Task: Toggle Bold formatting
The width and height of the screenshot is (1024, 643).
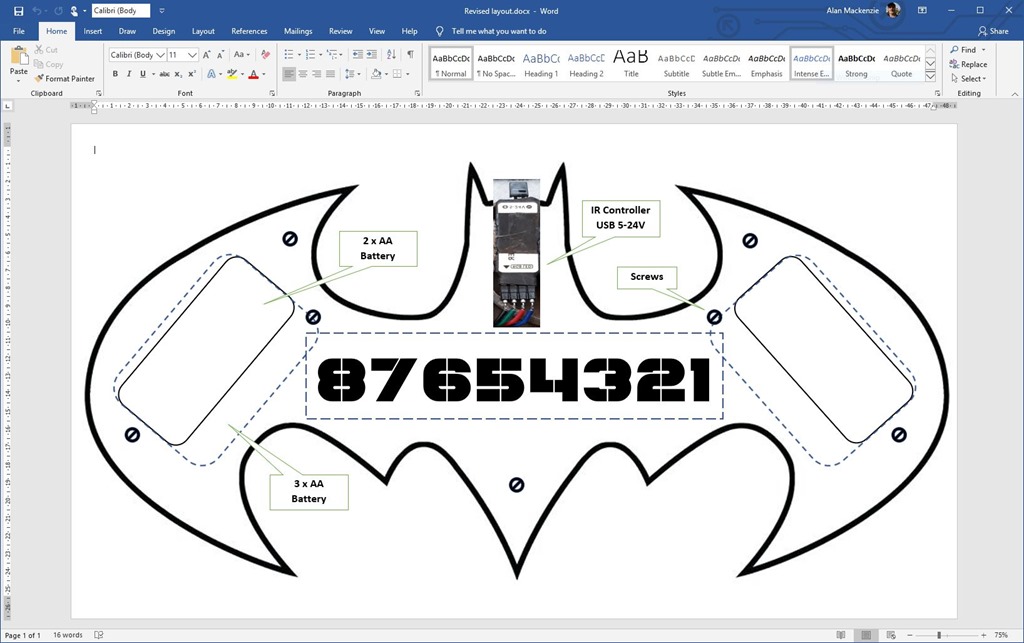Action: 115,74
